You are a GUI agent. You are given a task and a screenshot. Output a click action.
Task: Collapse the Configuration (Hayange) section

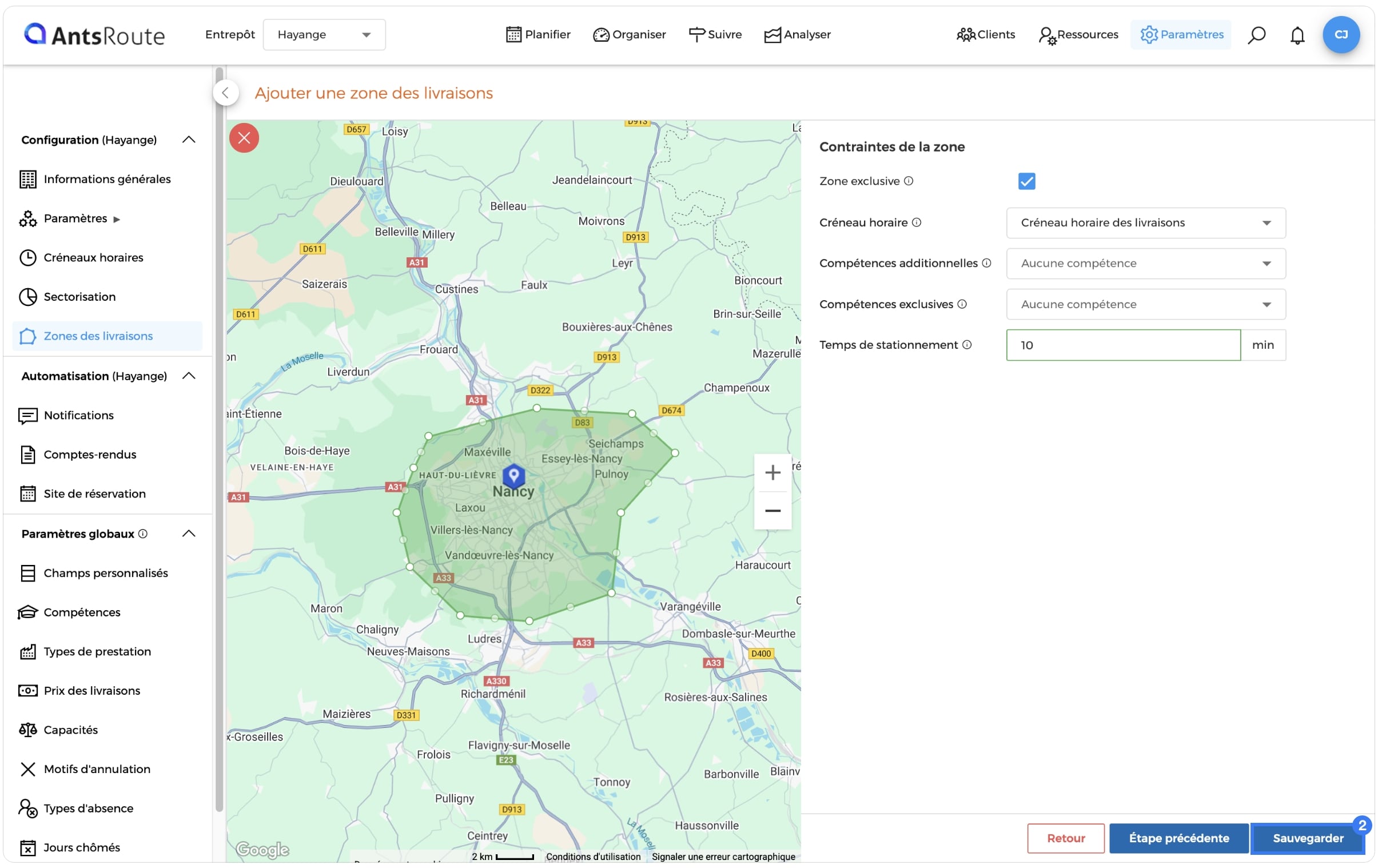pos(189,140)
